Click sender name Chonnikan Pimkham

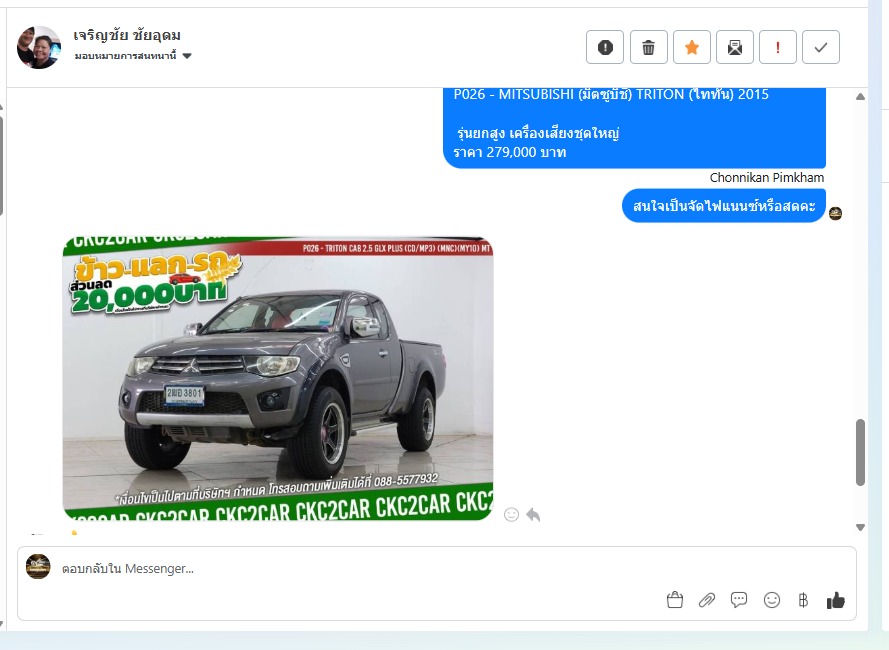click(767, 178)
